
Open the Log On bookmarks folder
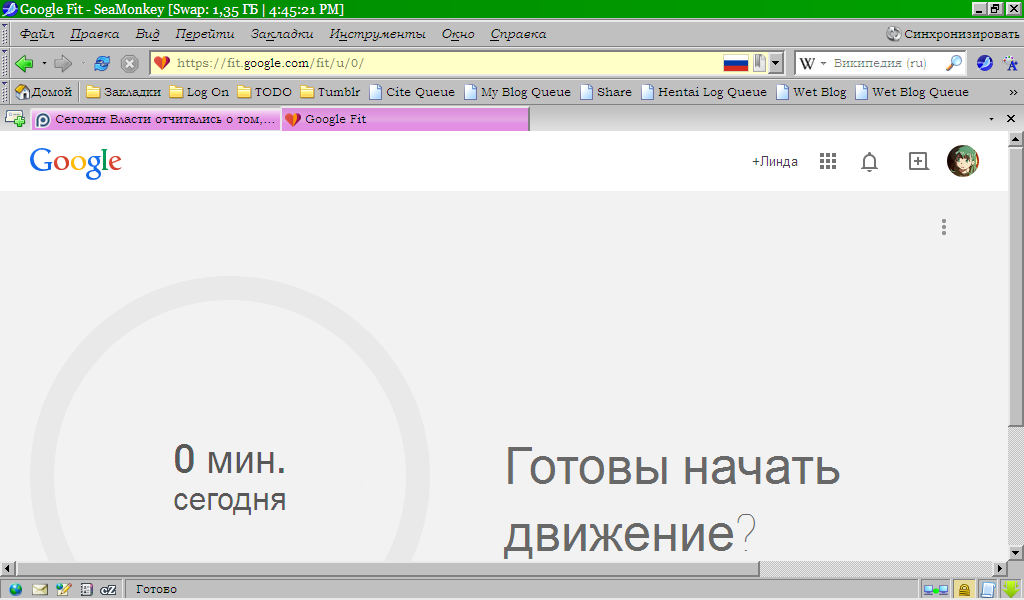click(199, 92)
